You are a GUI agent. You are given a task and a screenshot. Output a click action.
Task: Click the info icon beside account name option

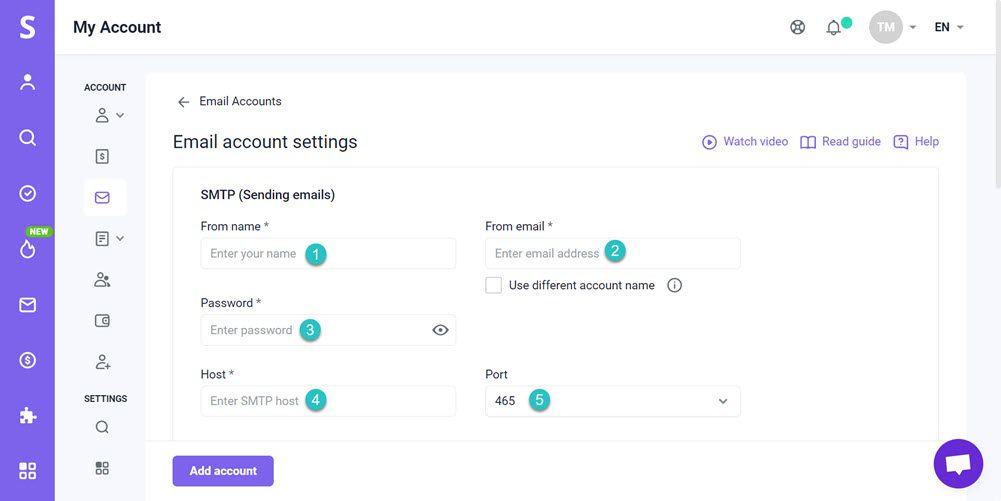pyautogui.click(x=675, y=285)
